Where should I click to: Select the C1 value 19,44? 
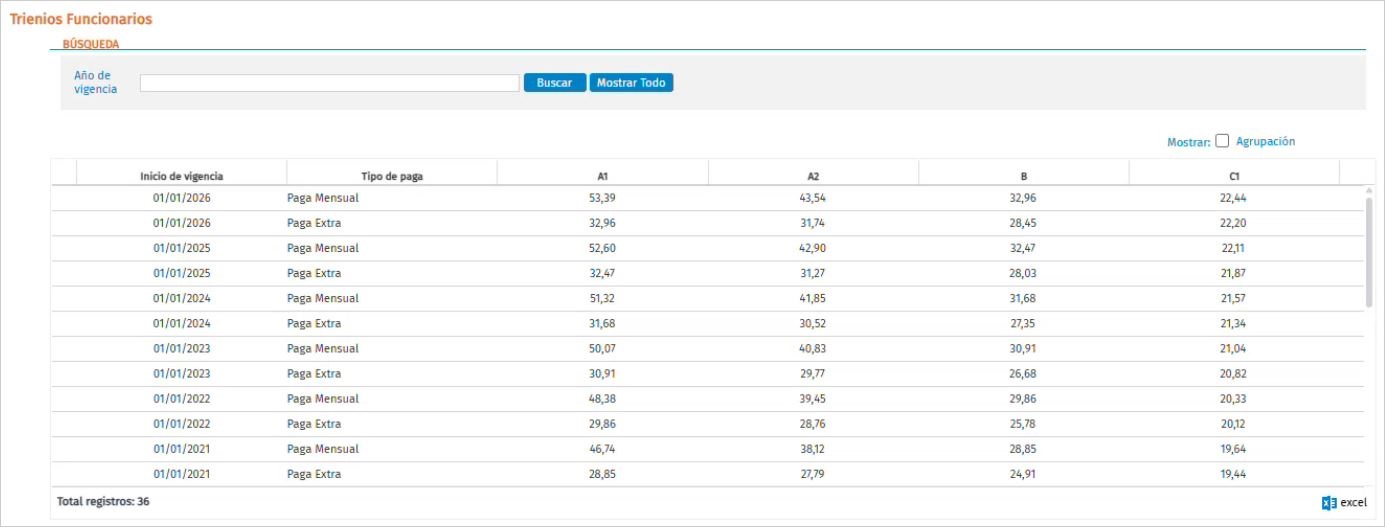[x=1233, y=474]
